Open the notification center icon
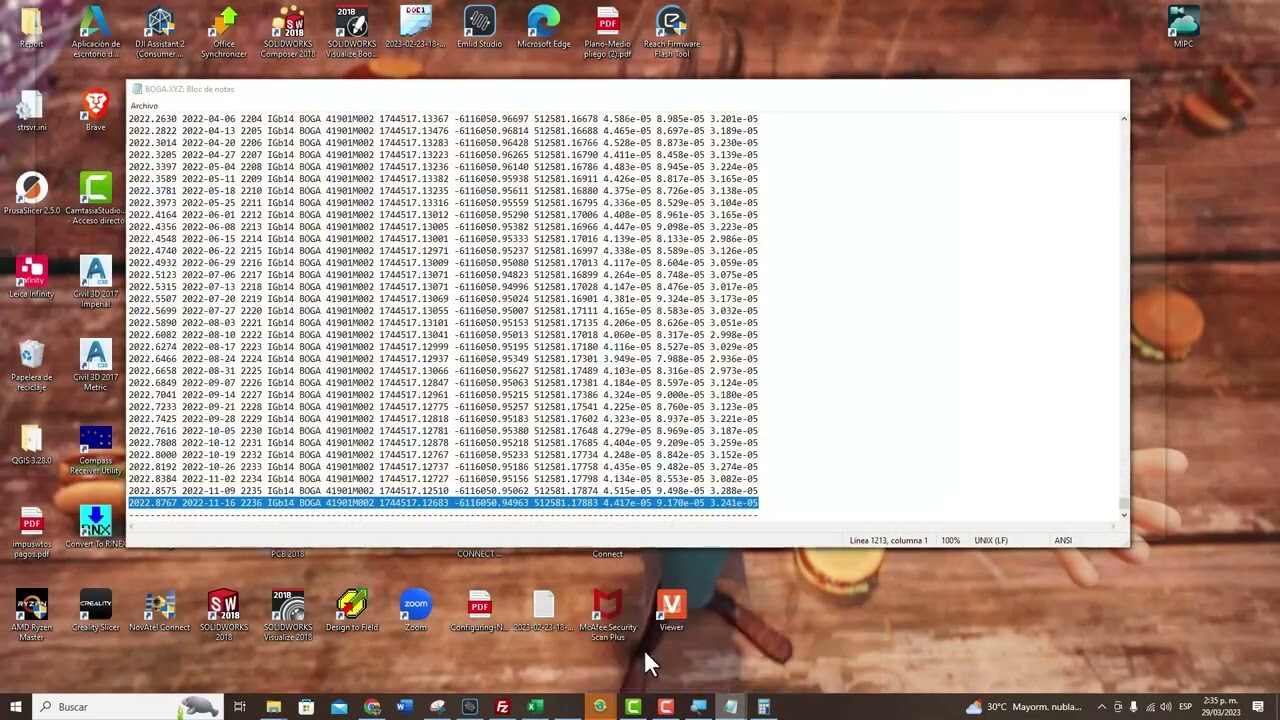This screenshot has height=720, width=1280. coord(1258,707)
